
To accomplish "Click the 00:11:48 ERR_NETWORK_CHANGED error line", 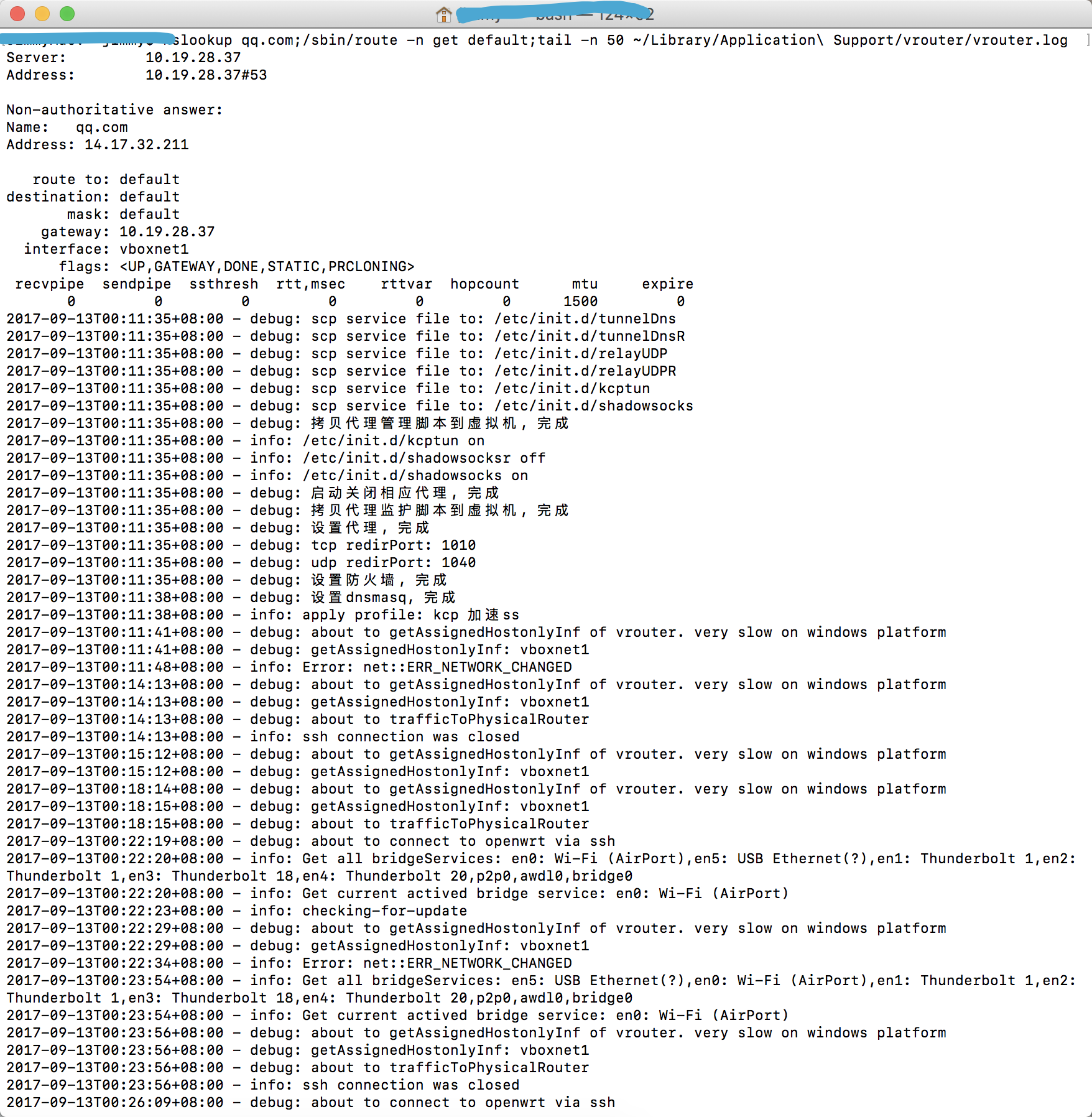I will click(x=289, y=667).
